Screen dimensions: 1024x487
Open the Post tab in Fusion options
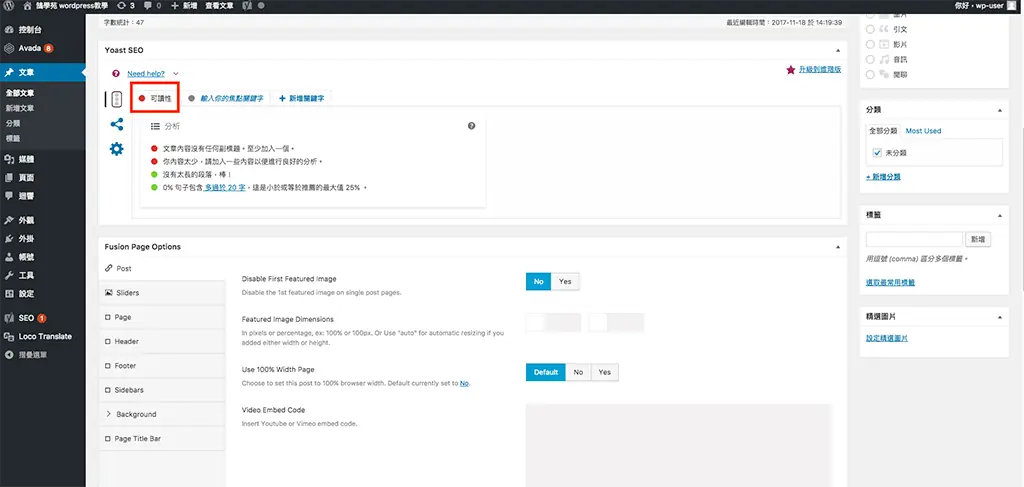162,268
